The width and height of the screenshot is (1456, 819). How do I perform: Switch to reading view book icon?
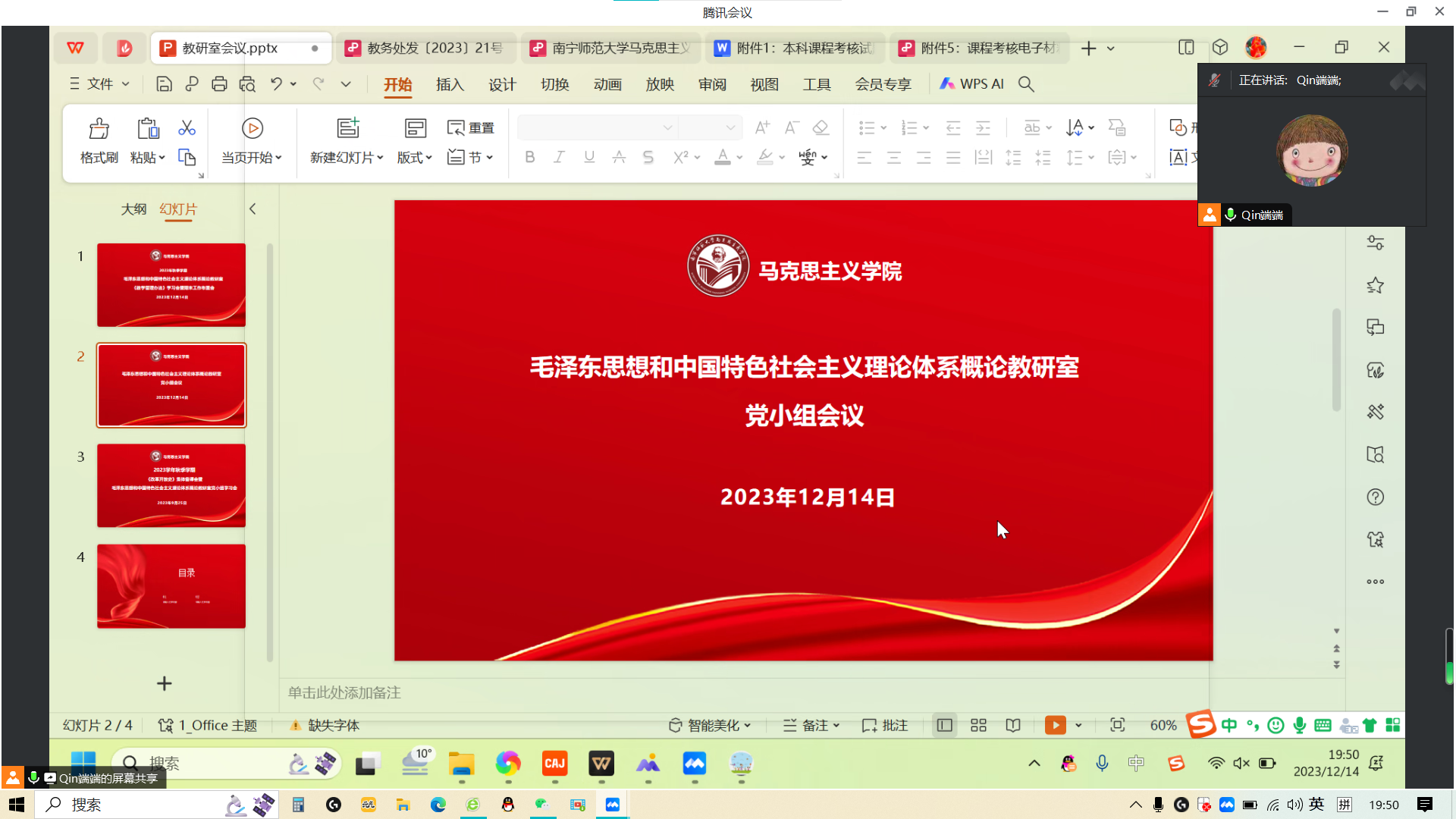pyautogui.click(x=1013, y=726)
